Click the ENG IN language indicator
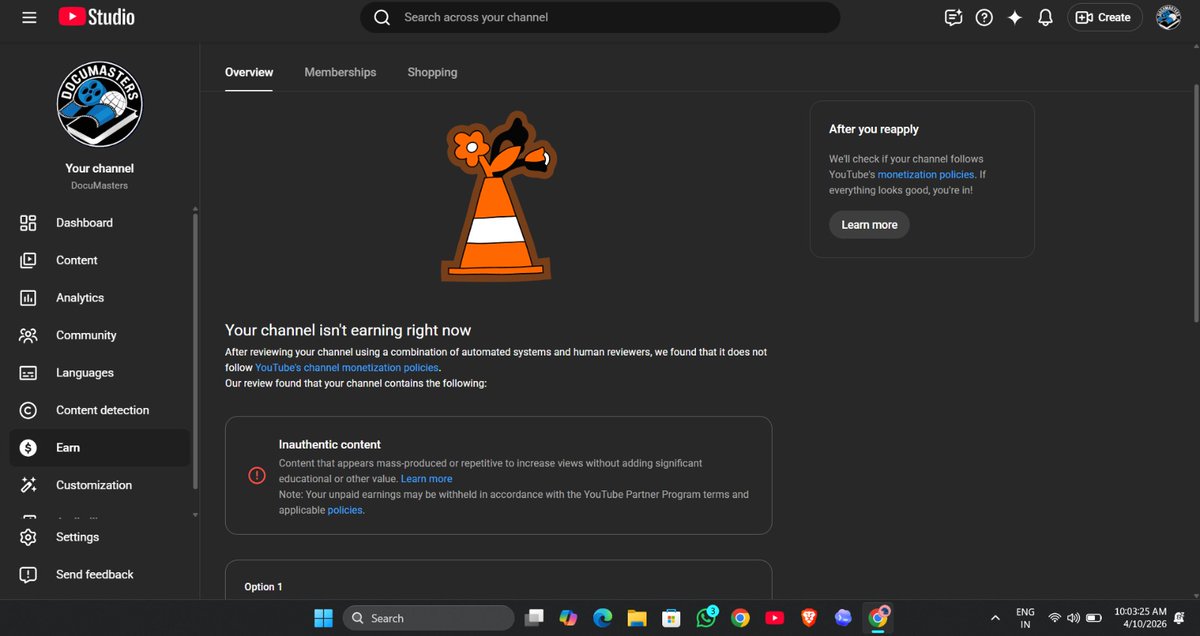1200x636 pixels. tap(1025, 618)
